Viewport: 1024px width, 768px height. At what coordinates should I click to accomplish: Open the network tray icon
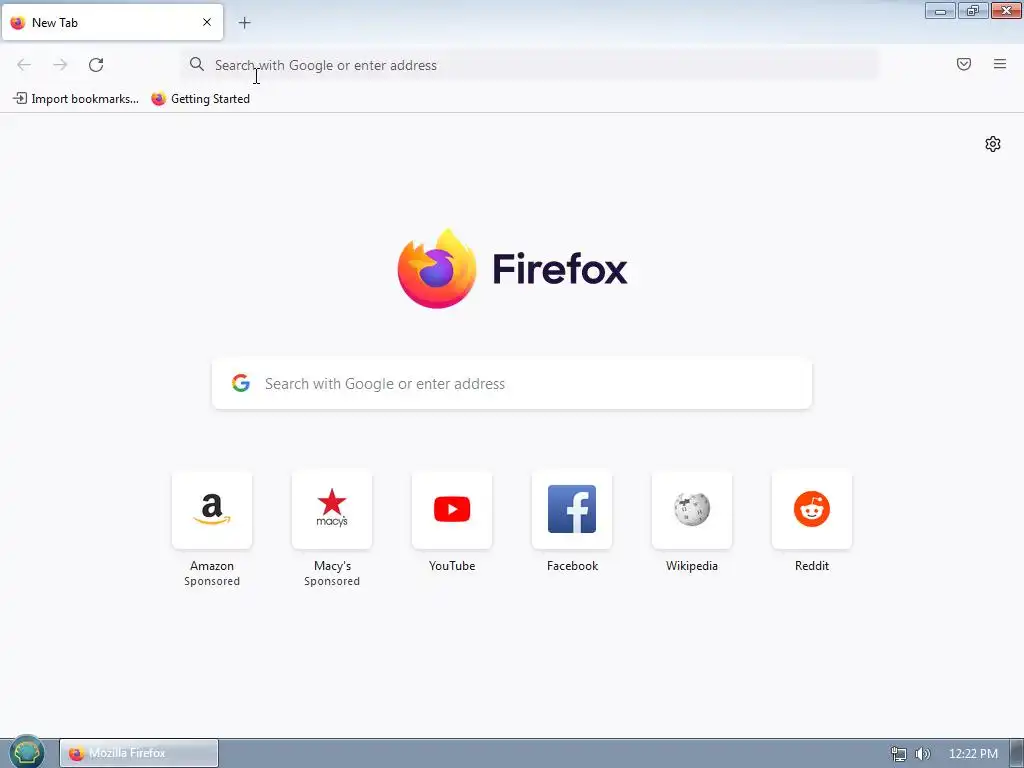(899, 754)
